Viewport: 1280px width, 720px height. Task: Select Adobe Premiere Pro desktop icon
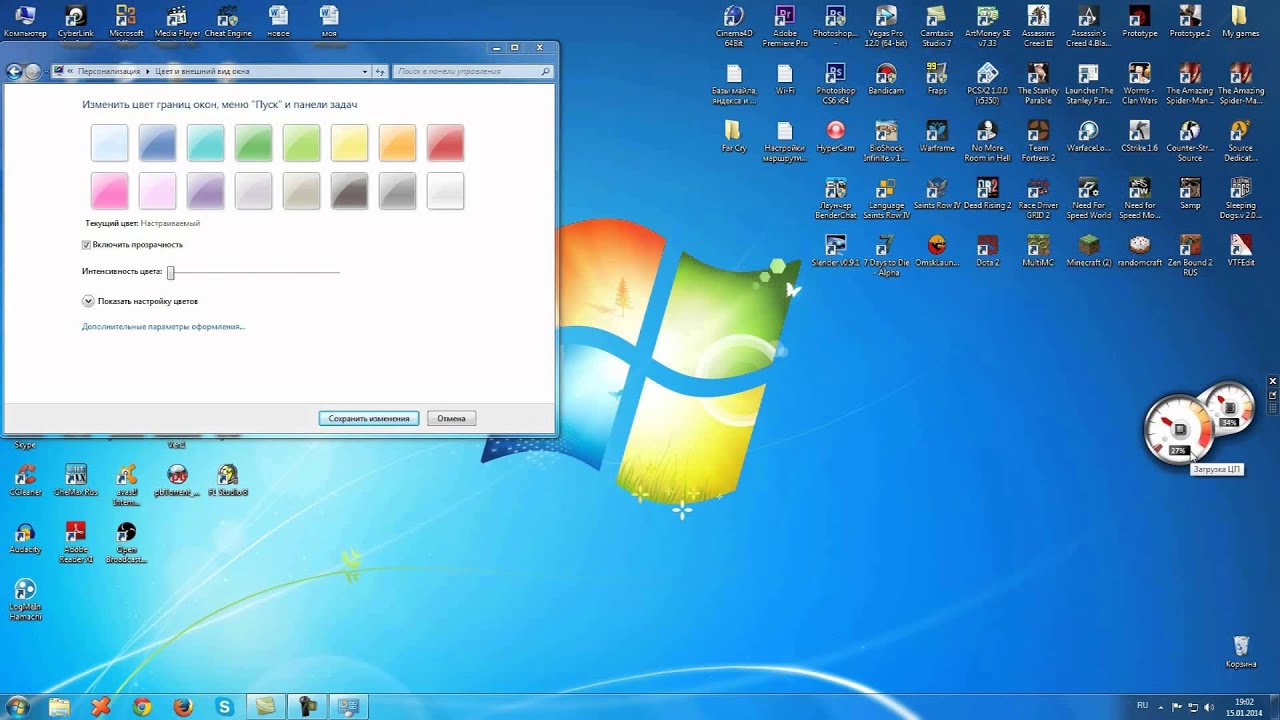785,25
